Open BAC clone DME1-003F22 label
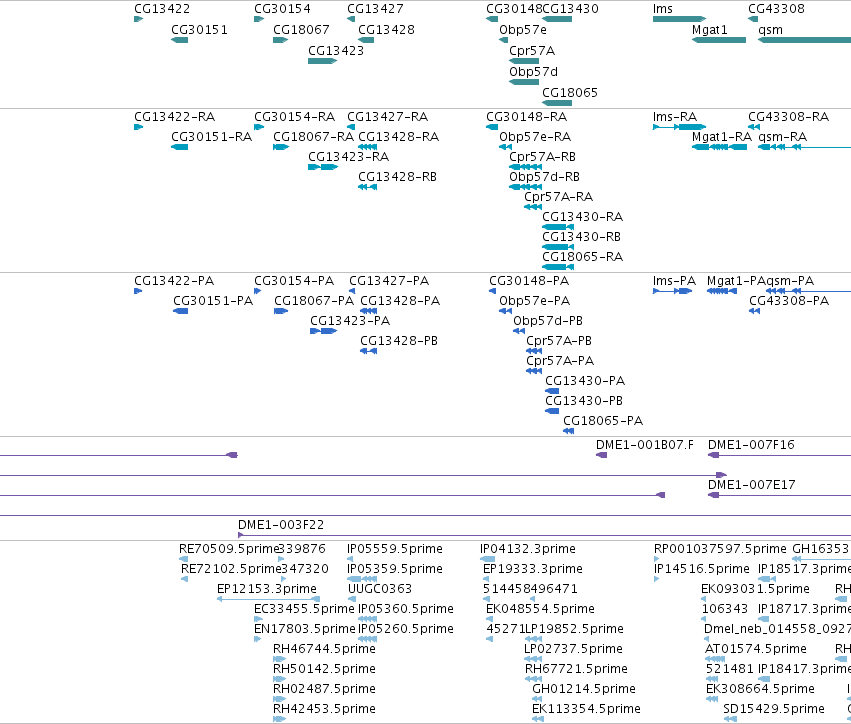This screenshot has width=851, height=724. click(281, 525)
